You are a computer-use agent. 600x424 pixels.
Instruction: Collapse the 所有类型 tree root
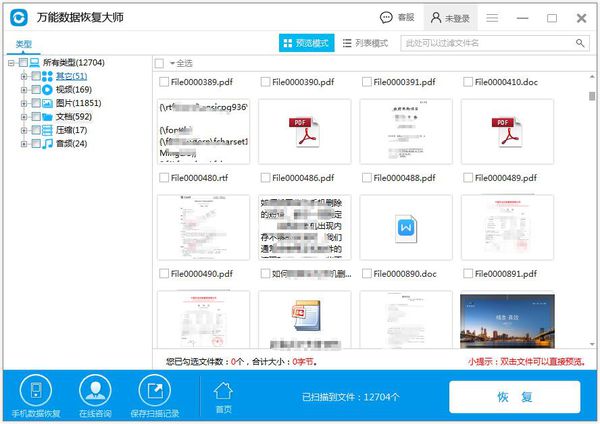point(11,63)
